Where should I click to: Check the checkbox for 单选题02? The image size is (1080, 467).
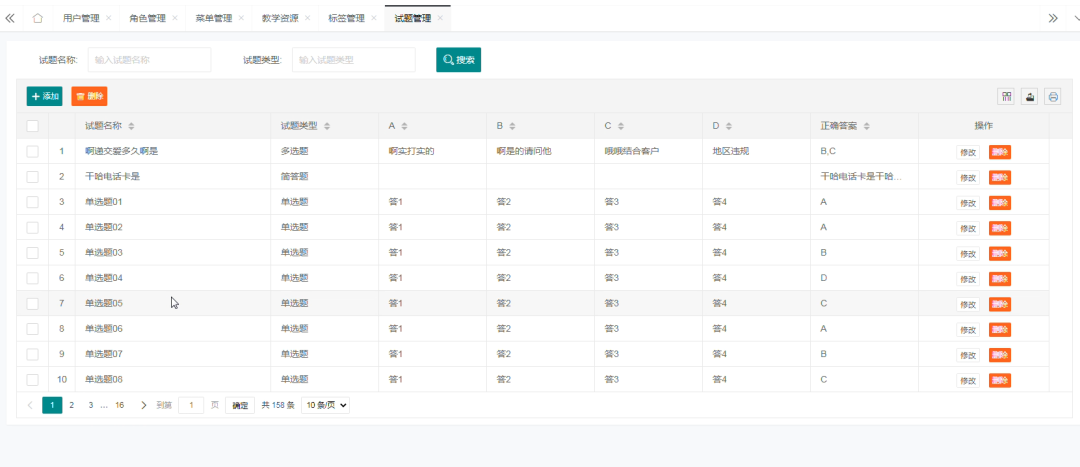point(32,227)
